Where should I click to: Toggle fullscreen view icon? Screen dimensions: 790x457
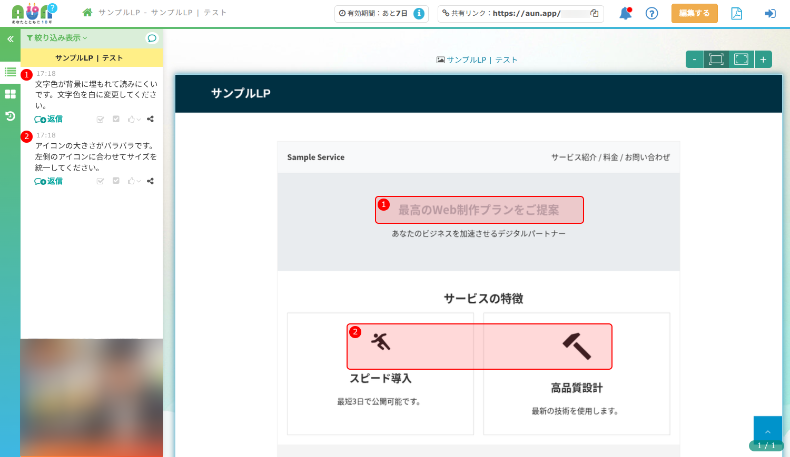[741, 59]
